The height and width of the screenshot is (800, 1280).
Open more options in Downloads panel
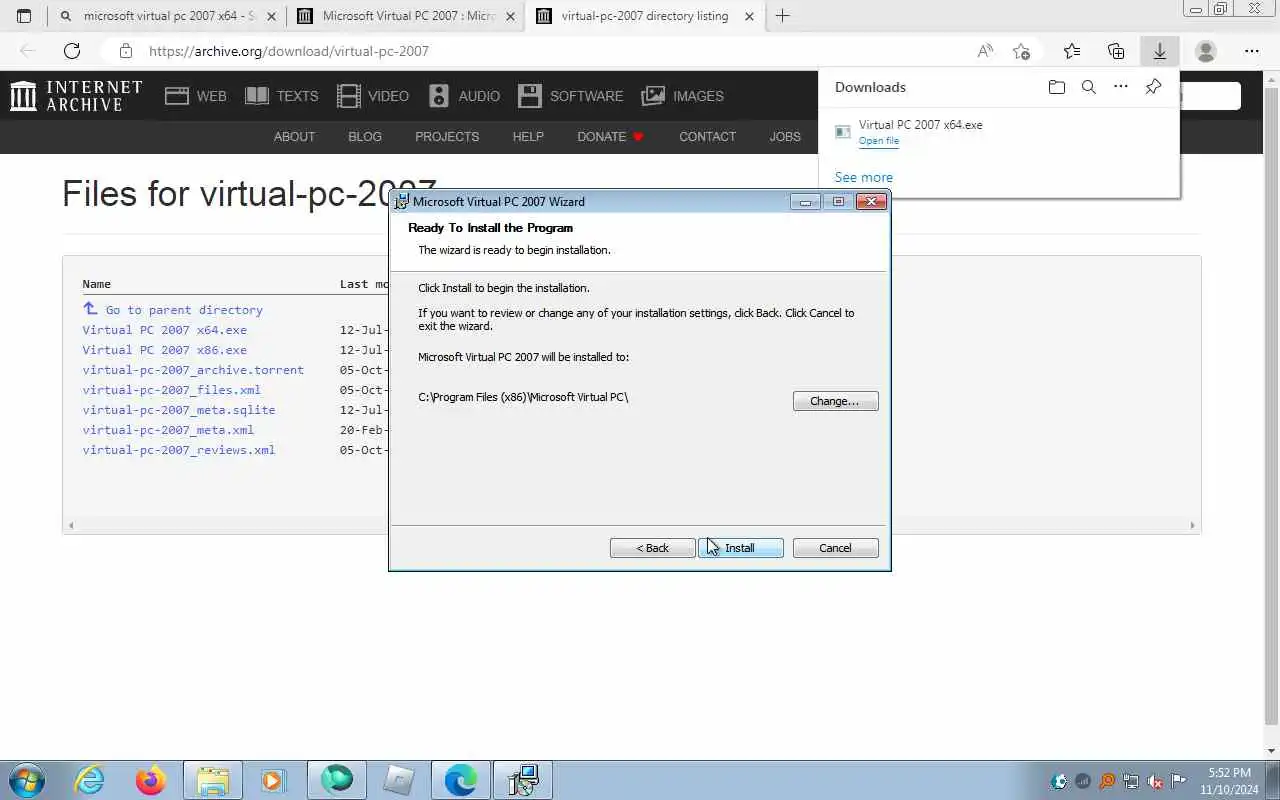1121,87
